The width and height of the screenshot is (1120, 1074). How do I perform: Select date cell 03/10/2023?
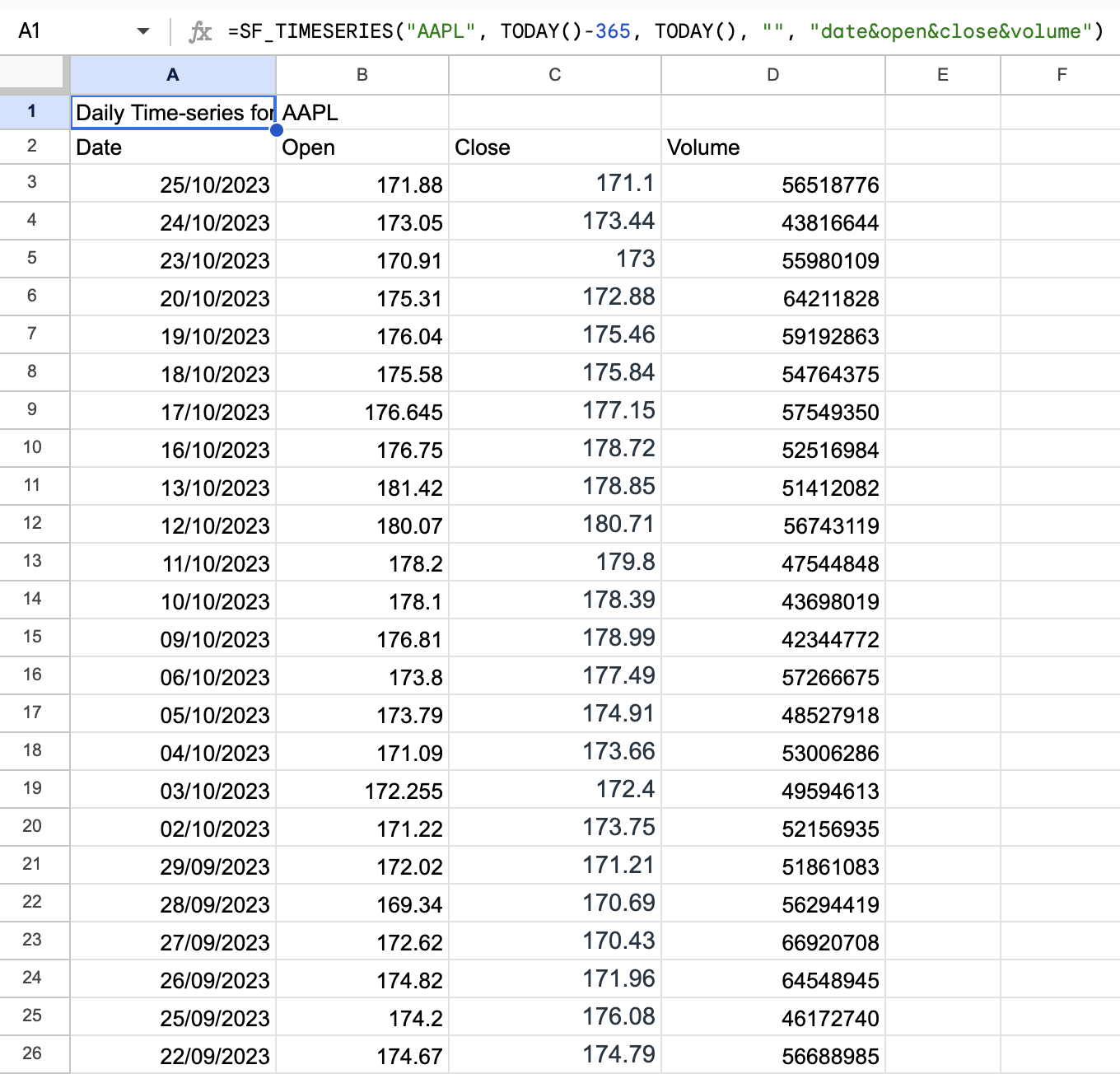click(173, 789)
